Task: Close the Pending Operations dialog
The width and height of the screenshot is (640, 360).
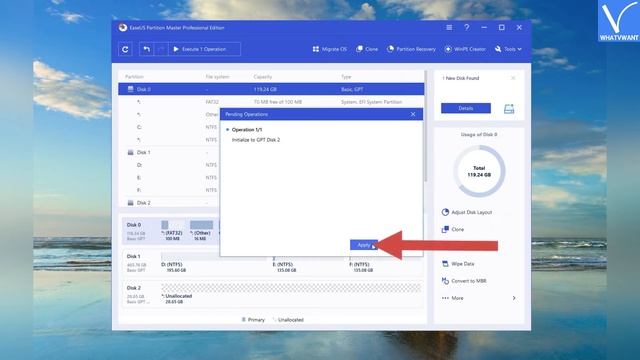Action: [x=413, y=114]
